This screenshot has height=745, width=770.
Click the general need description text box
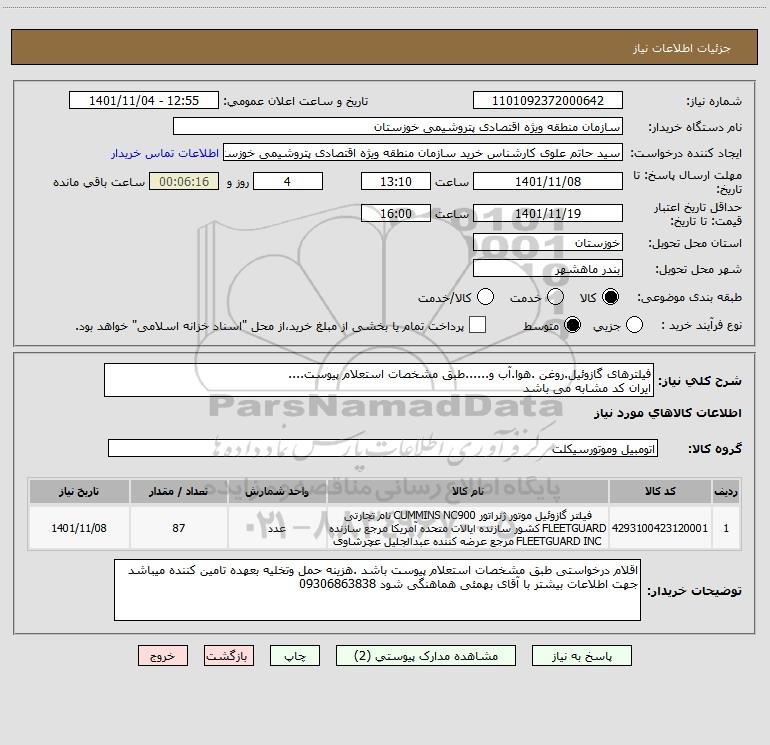379,380
